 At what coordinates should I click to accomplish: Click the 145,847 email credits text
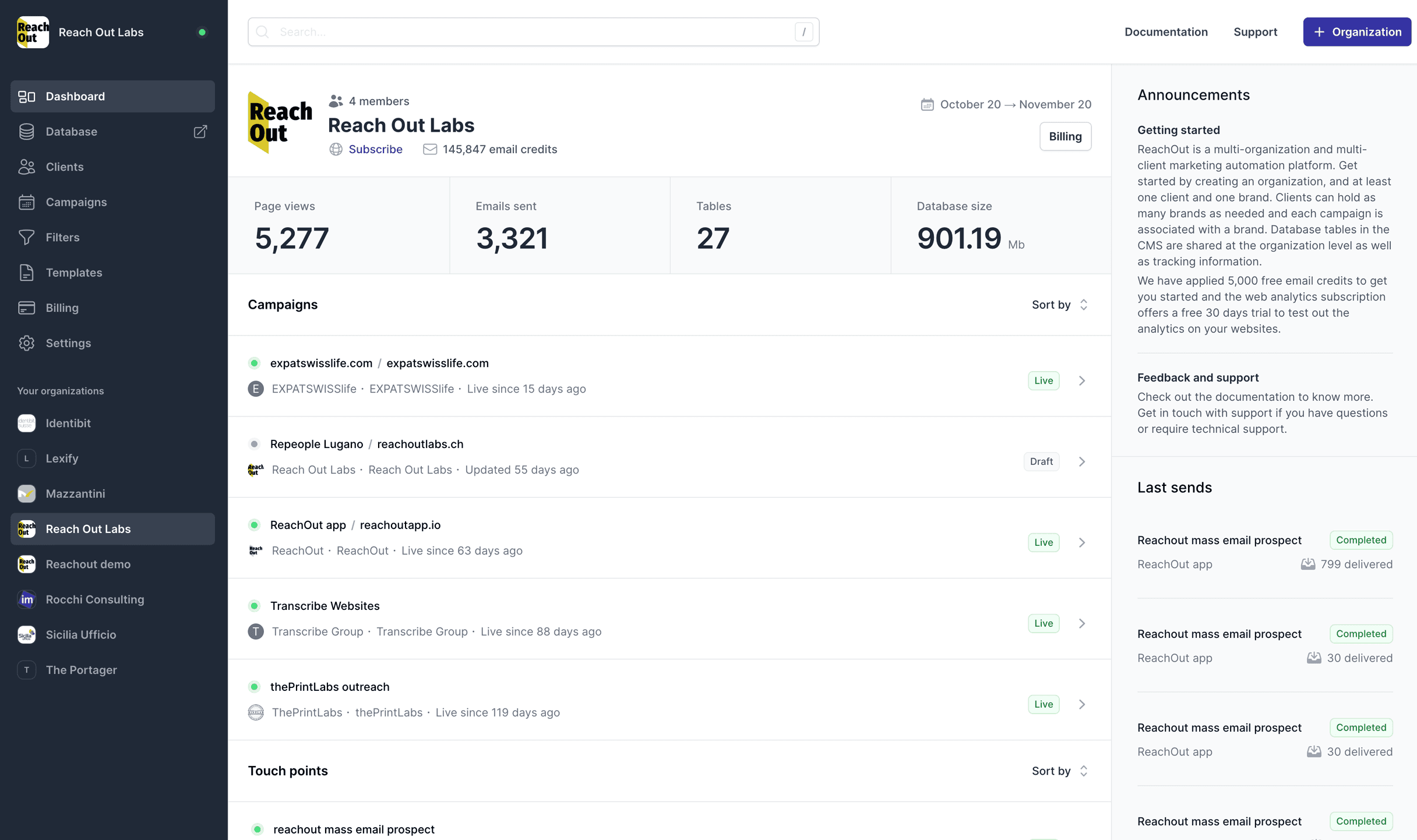[500, 149]
